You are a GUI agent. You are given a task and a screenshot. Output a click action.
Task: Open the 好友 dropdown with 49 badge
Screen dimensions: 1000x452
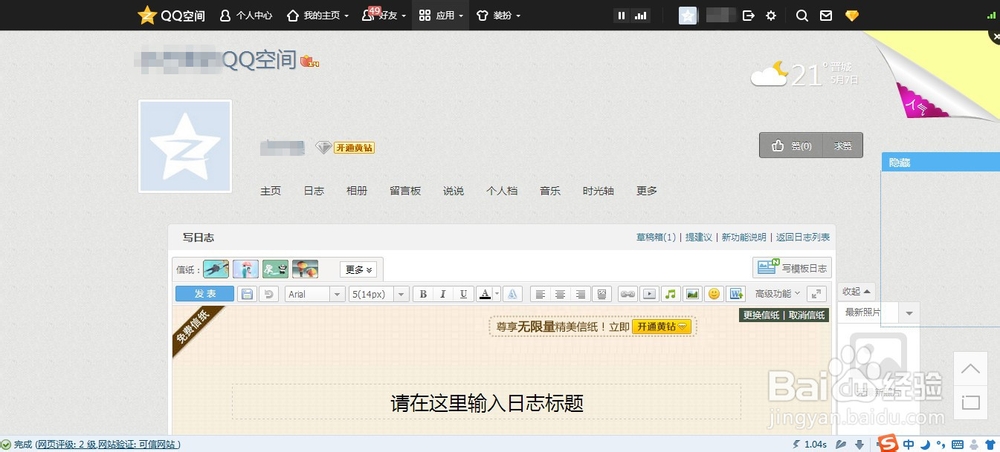383,15
